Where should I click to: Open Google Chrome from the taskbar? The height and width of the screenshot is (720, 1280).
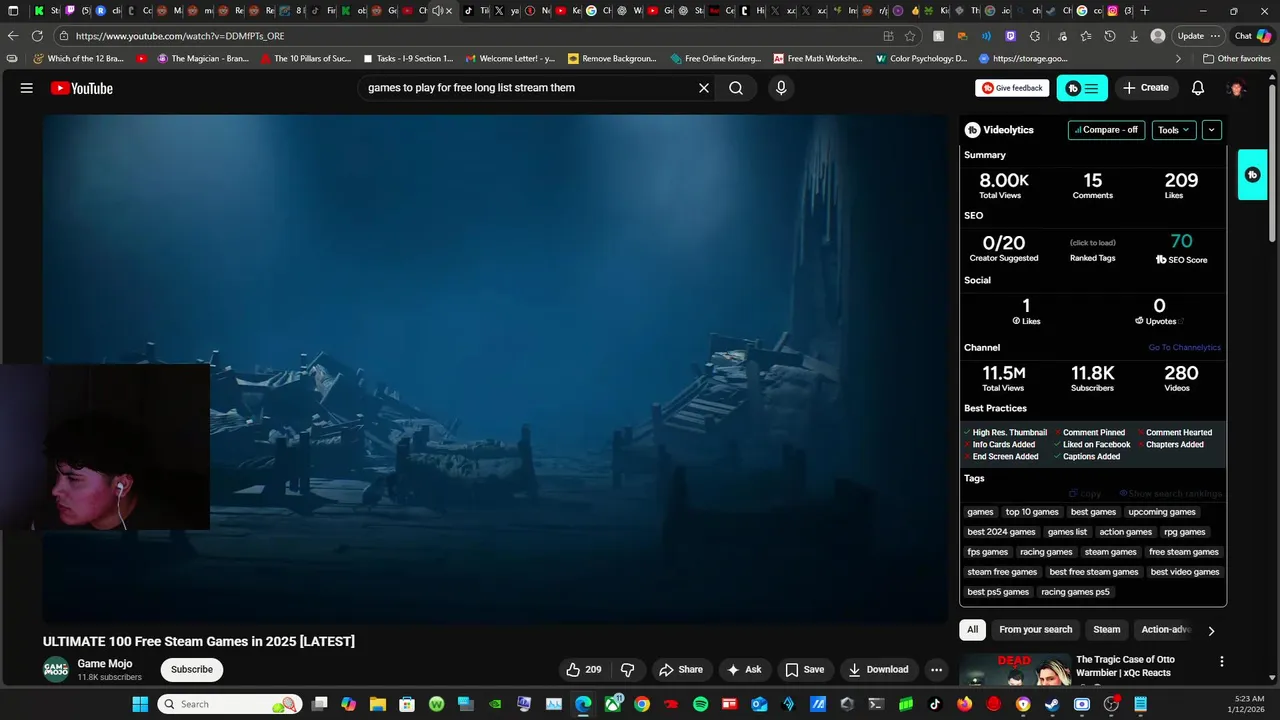point(642,704)
